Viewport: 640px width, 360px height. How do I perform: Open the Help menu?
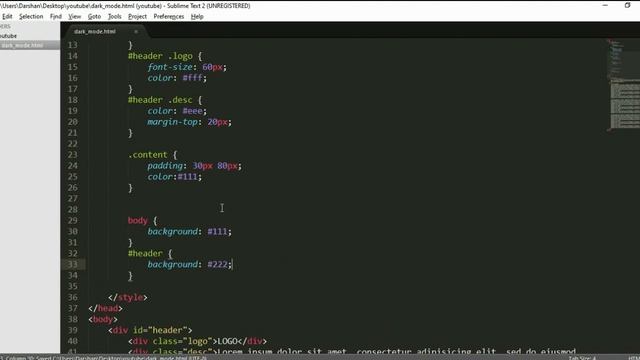click(x=197, y=17)
